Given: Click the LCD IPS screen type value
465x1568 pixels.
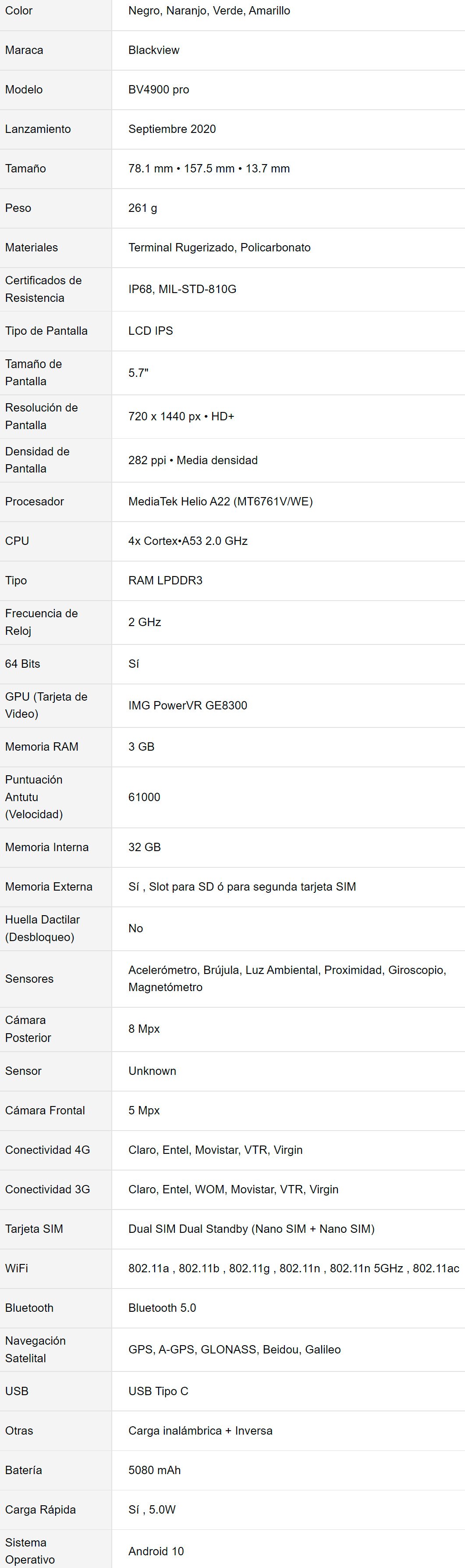Looking at the screenshot, I should click(151, 330).
